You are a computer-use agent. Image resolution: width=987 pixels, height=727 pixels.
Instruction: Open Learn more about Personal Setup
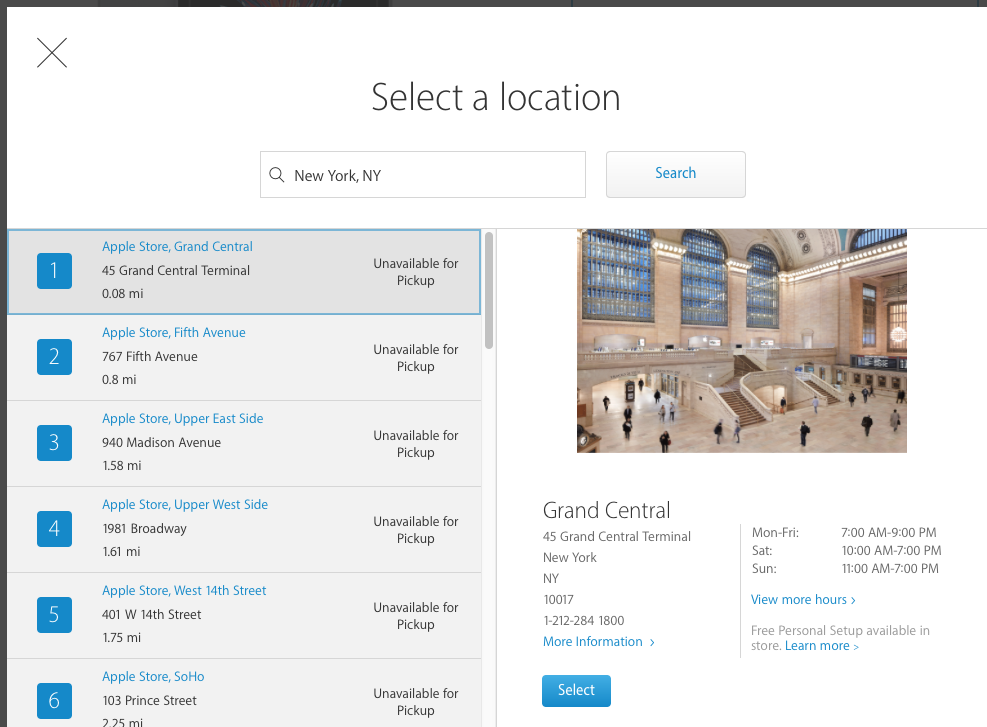(821, 646)
